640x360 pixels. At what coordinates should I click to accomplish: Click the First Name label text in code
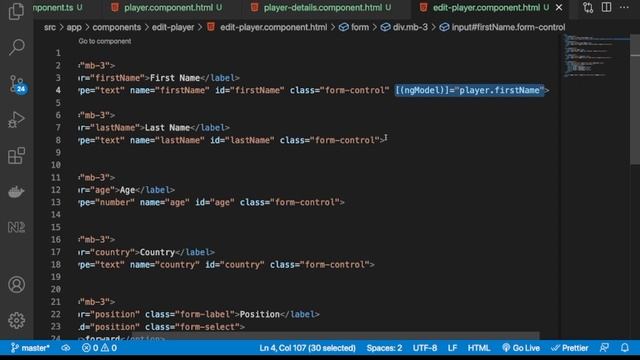[x=175, y=78]
